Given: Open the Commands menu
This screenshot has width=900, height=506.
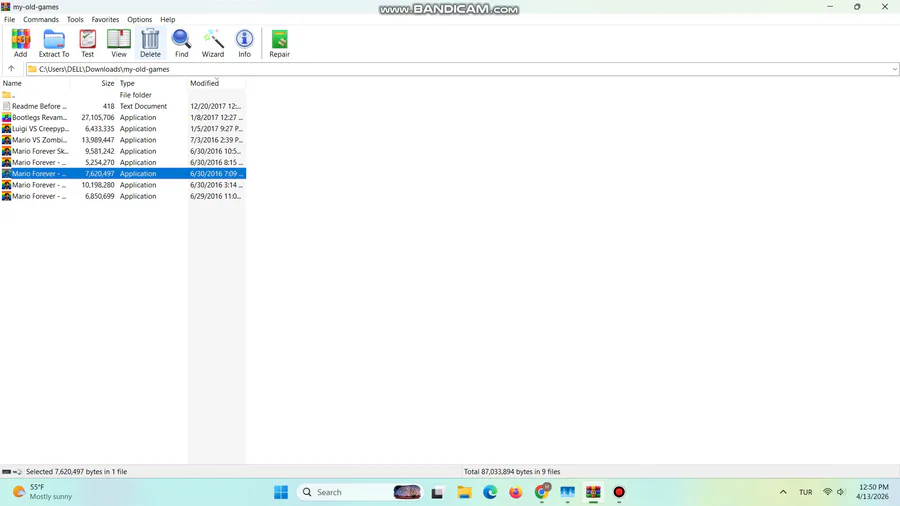Looking at the screenshot, I should (41, 20).
